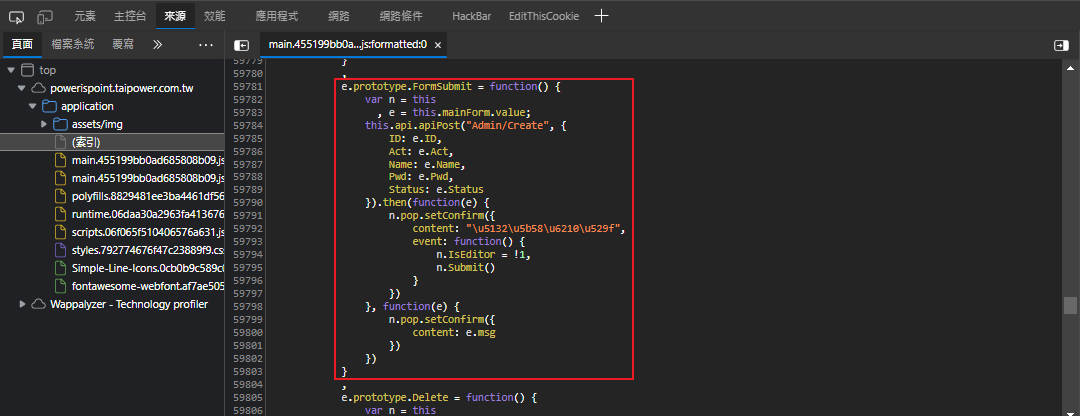Open the styles.792774676f47c23889f9 stylesheet
The image size is (1080, 416).
148,249
